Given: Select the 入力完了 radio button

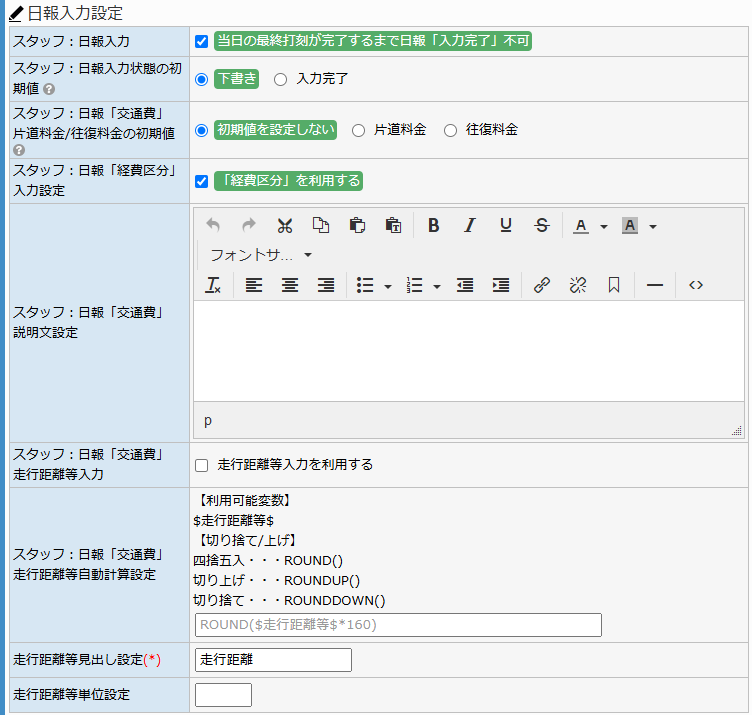Looking at the screenshot, I should point(281,79).
